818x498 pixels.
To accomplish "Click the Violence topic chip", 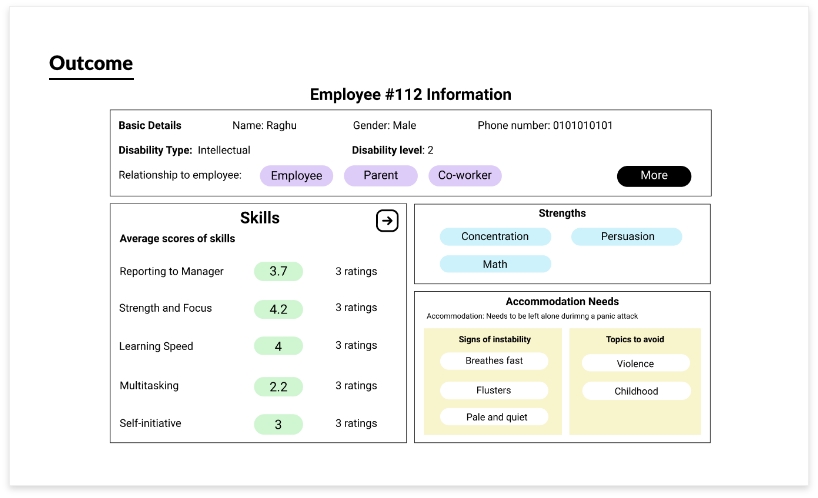I will pyautogui.click(x=636, y=364).
